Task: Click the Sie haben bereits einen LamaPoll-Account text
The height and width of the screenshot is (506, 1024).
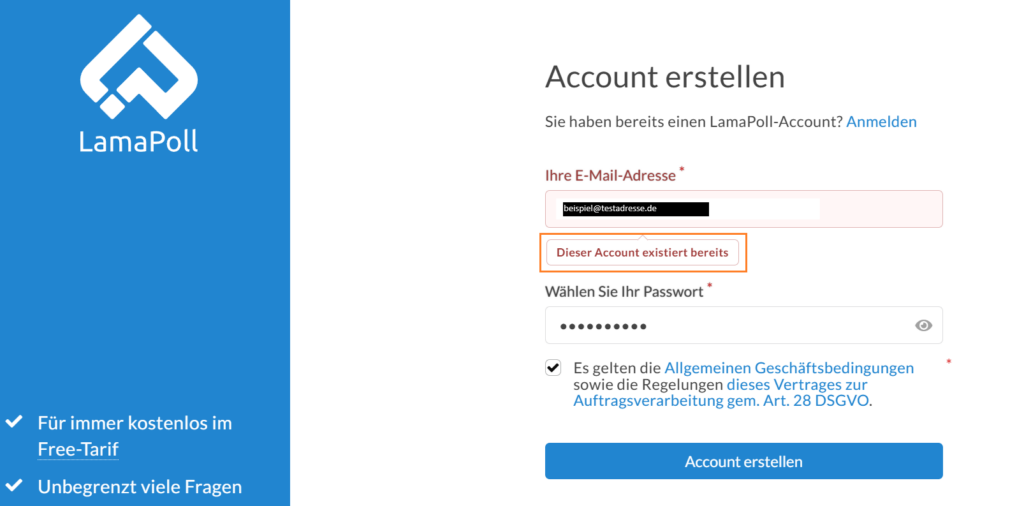Action: coord(694,122)
